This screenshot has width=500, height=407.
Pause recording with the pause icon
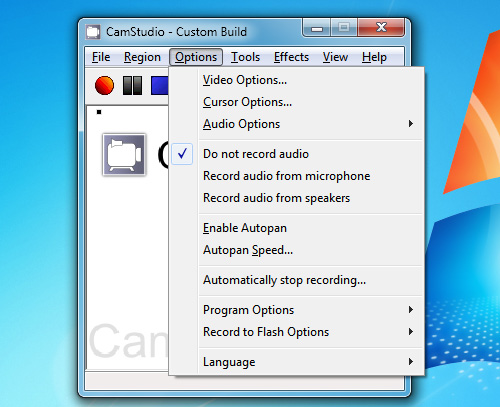[x=132, y=86]
